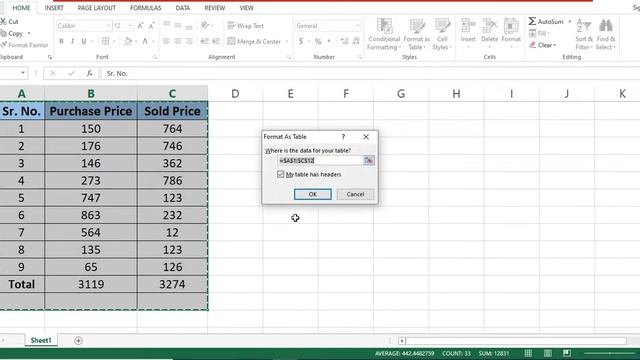Click the Insert Function fx icon
The height and width of the screenshot is (360, 640).
pos(89,73)
